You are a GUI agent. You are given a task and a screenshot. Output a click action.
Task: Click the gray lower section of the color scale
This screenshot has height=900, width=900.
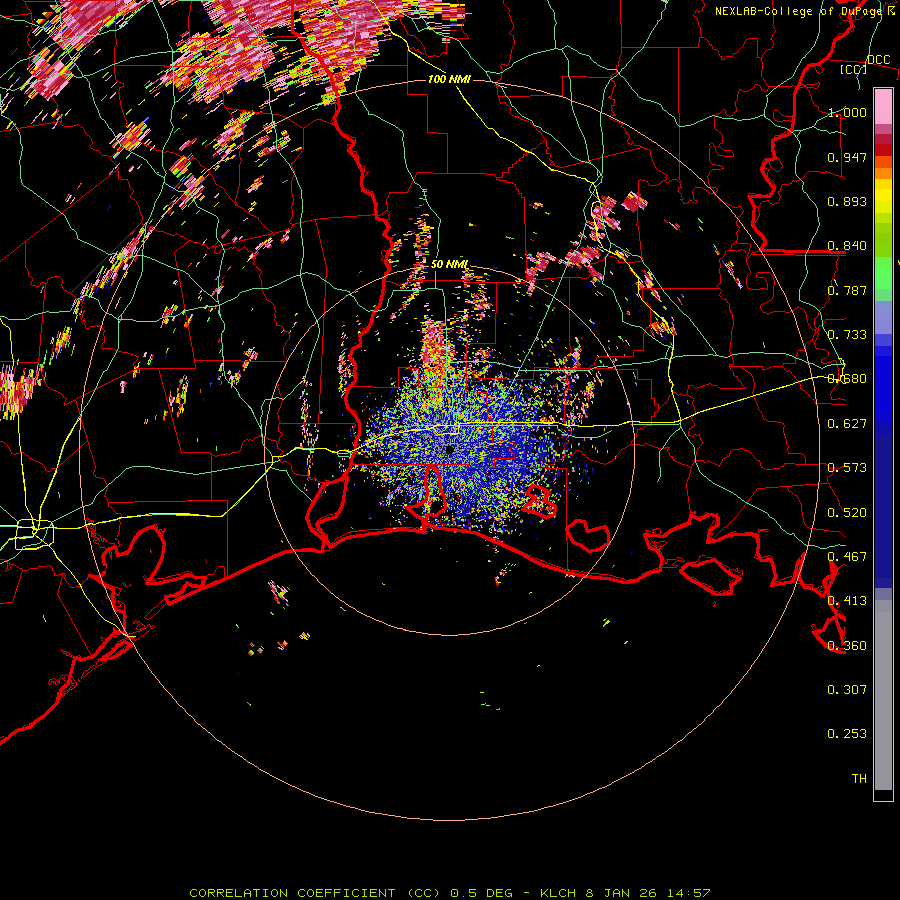point(883,695)
